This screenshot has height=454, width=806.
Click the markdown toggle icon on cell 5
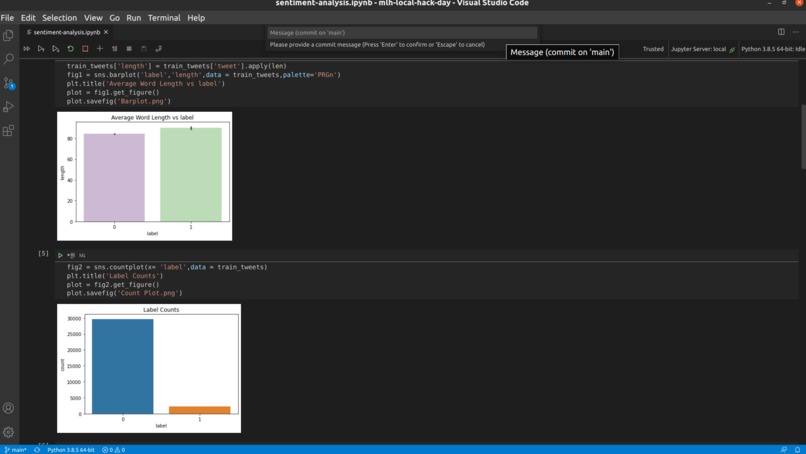click(x=82, y=255)
